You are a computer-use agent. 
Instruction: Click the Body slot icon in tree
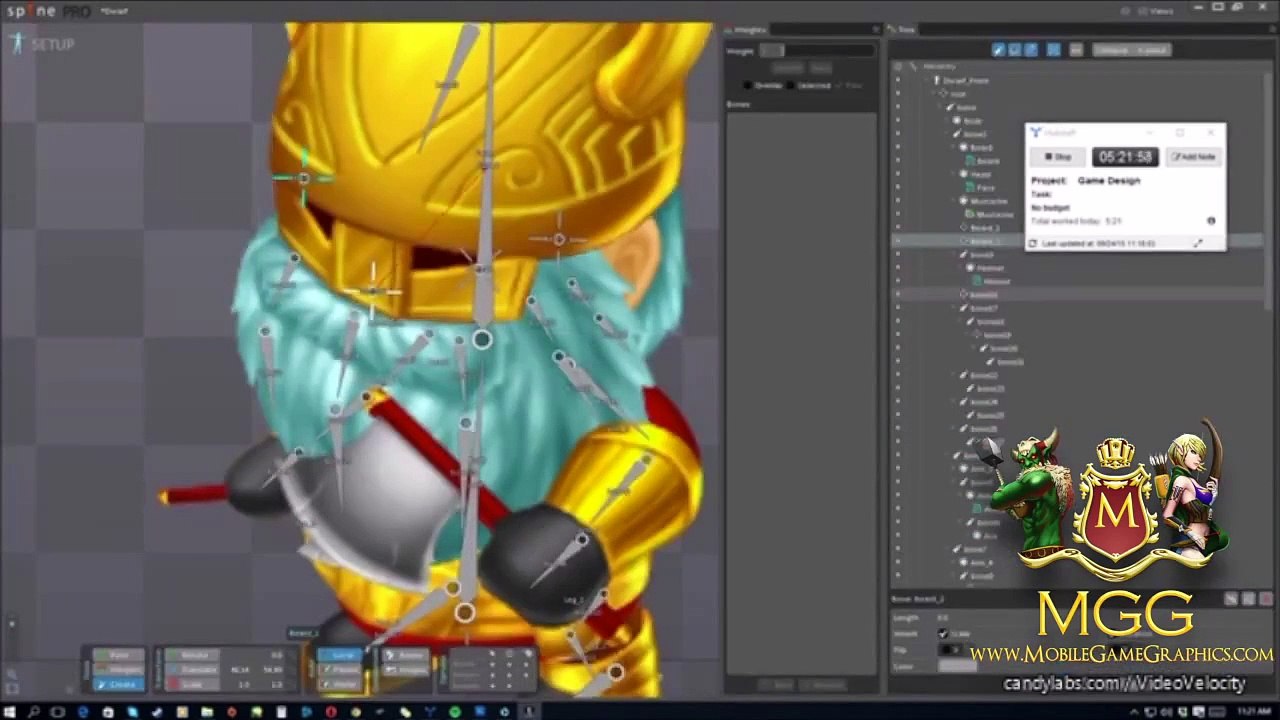coord(957,120)
